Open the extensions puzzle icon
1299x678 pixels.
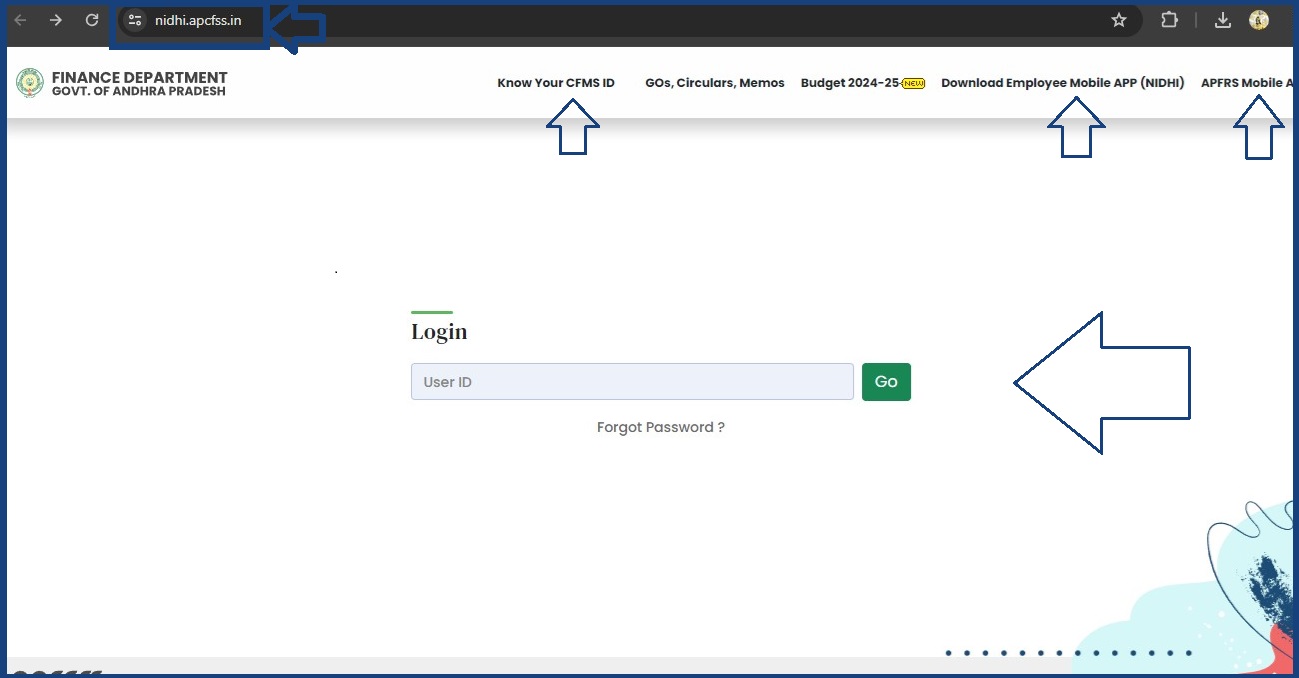point(1169,20)
